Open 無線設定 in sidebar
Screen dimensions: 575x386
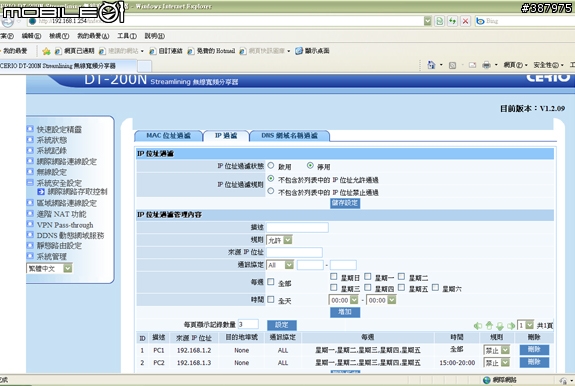tap(52, 172)
